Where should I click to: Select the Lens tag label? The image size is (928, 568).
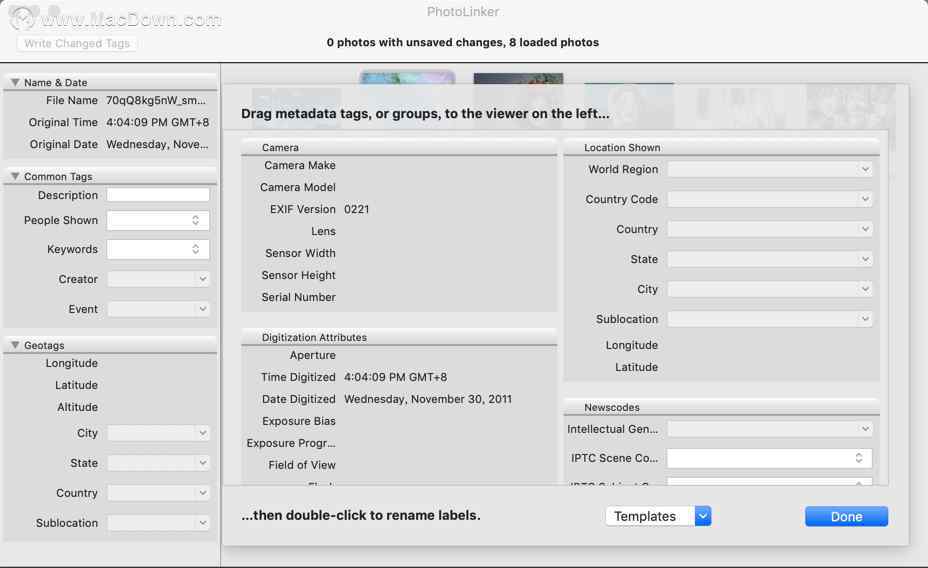pyautogui.click(x=323, y=231)
